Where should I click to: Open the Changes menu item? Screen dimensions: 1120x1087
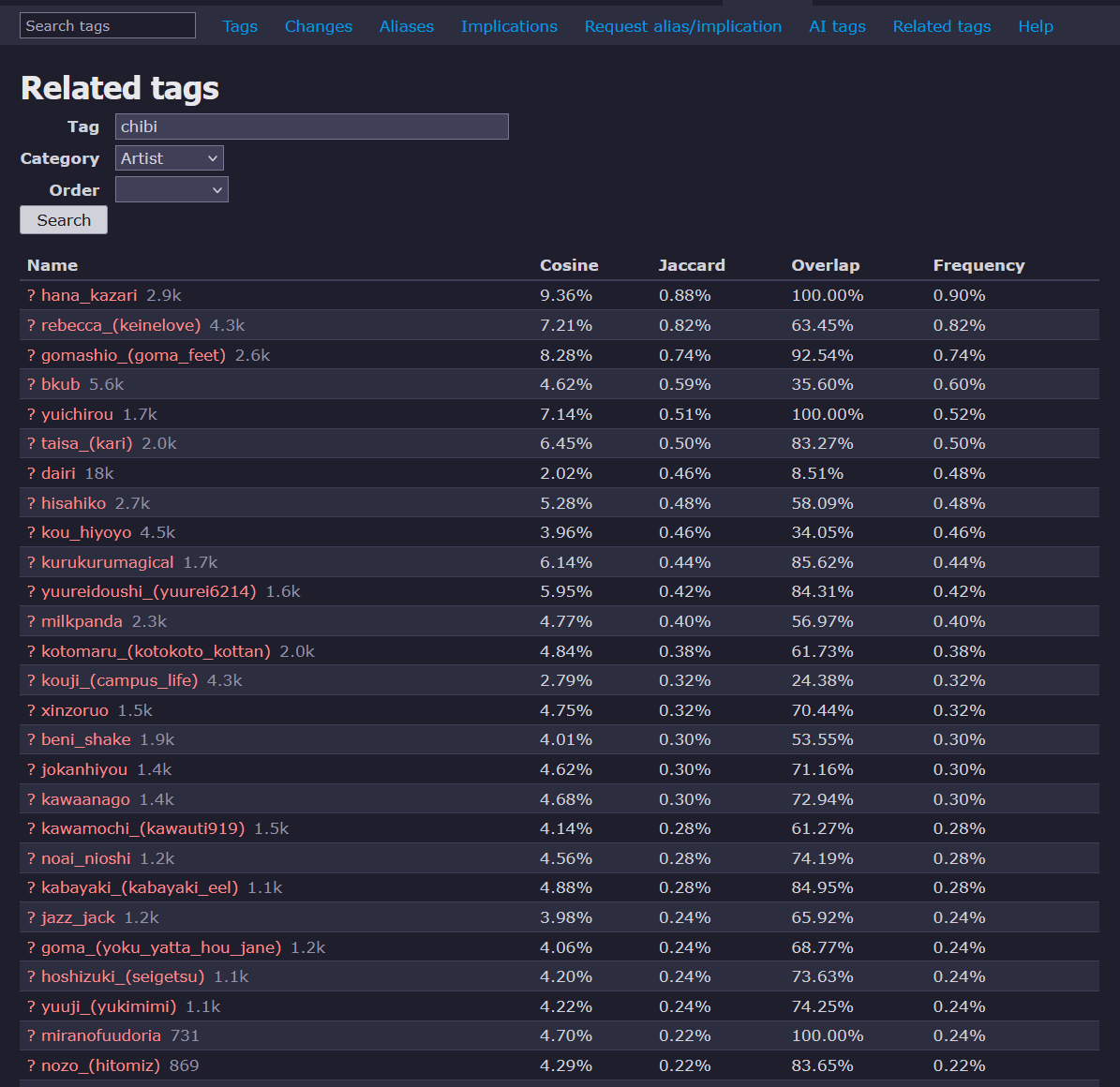(x=319, y=26)
